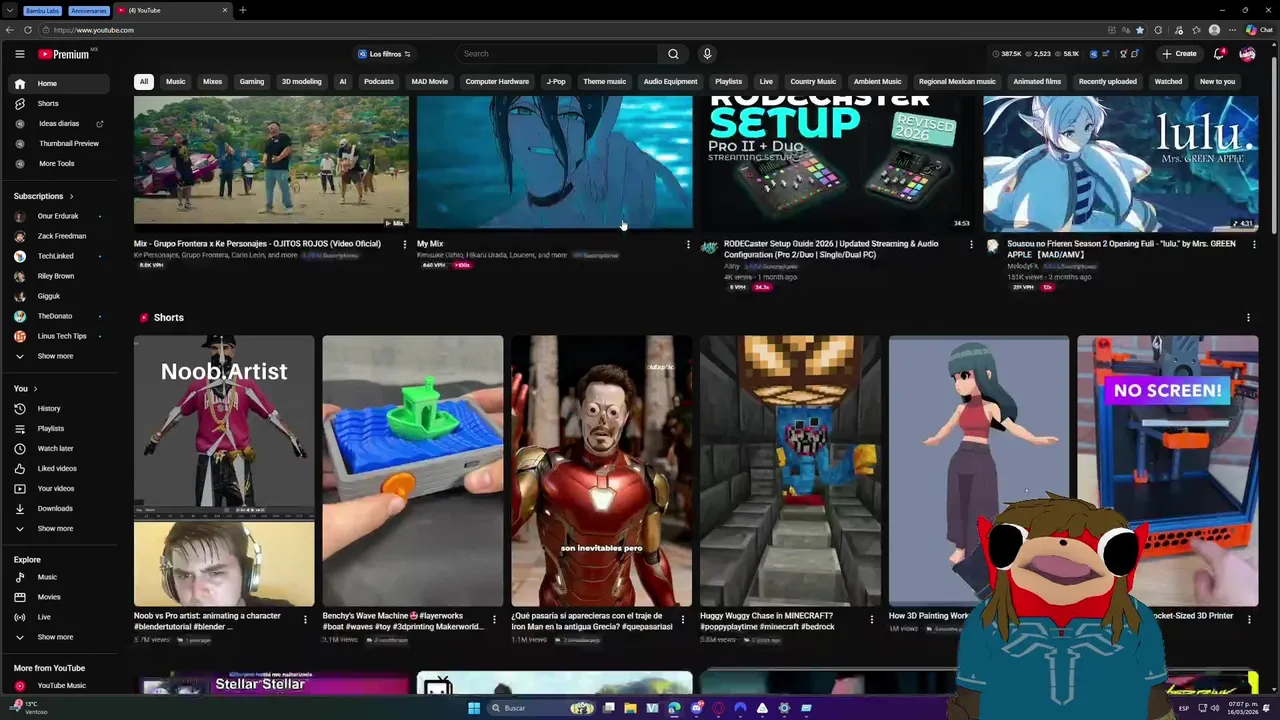Open Huggy Wuggy Minecraft short thumbnail
The image size is (1280, 720).
pyautogui.click(x=790, y=471)
